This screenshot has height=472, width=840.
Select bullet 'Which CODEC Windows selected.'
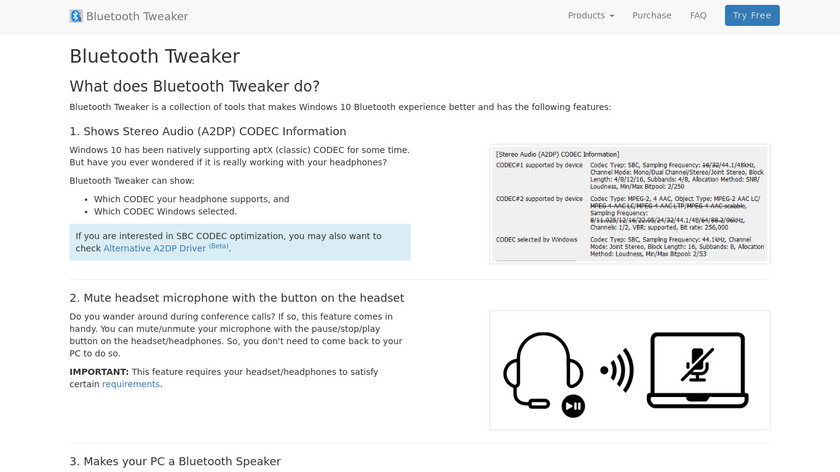(165, 211)
